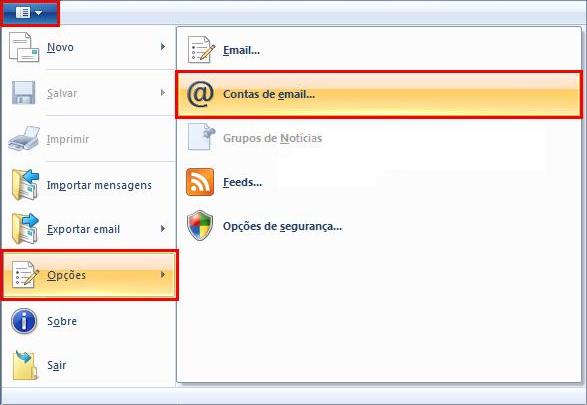Viewport: 587px width, 405px height.
Task: Open the blue application menu button
Action: tap(29, 13)
